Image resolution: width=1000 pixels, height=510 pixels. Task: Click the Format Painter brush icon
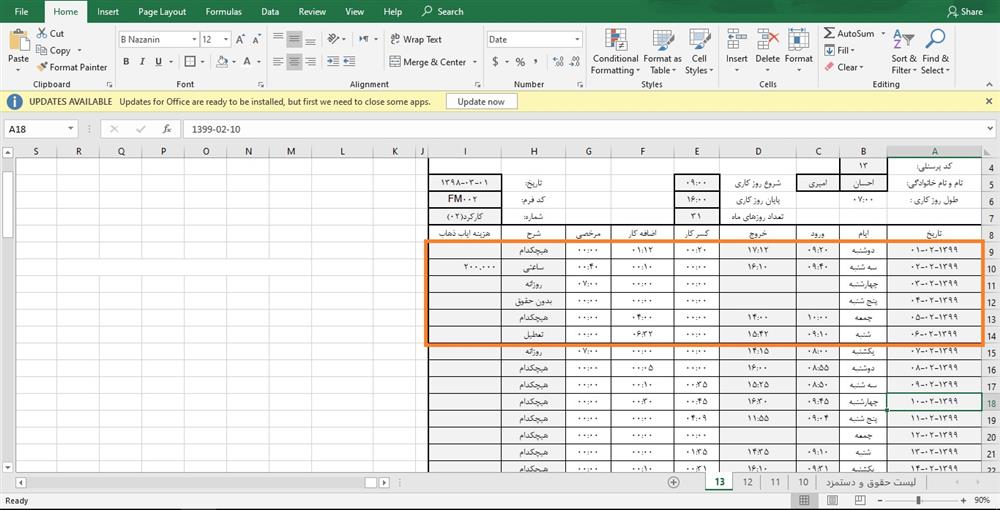coord(42,67)
